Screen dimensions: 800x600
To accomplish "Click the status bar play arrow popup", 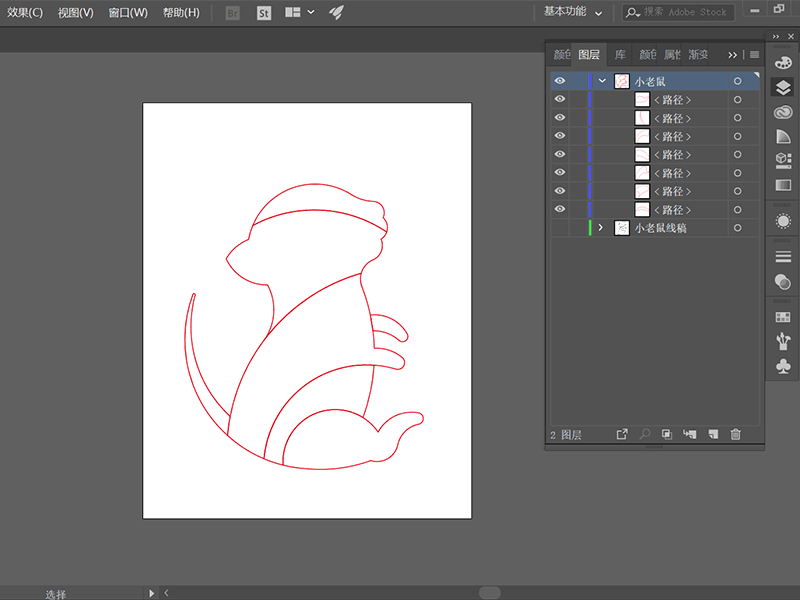I will [151, 593].
